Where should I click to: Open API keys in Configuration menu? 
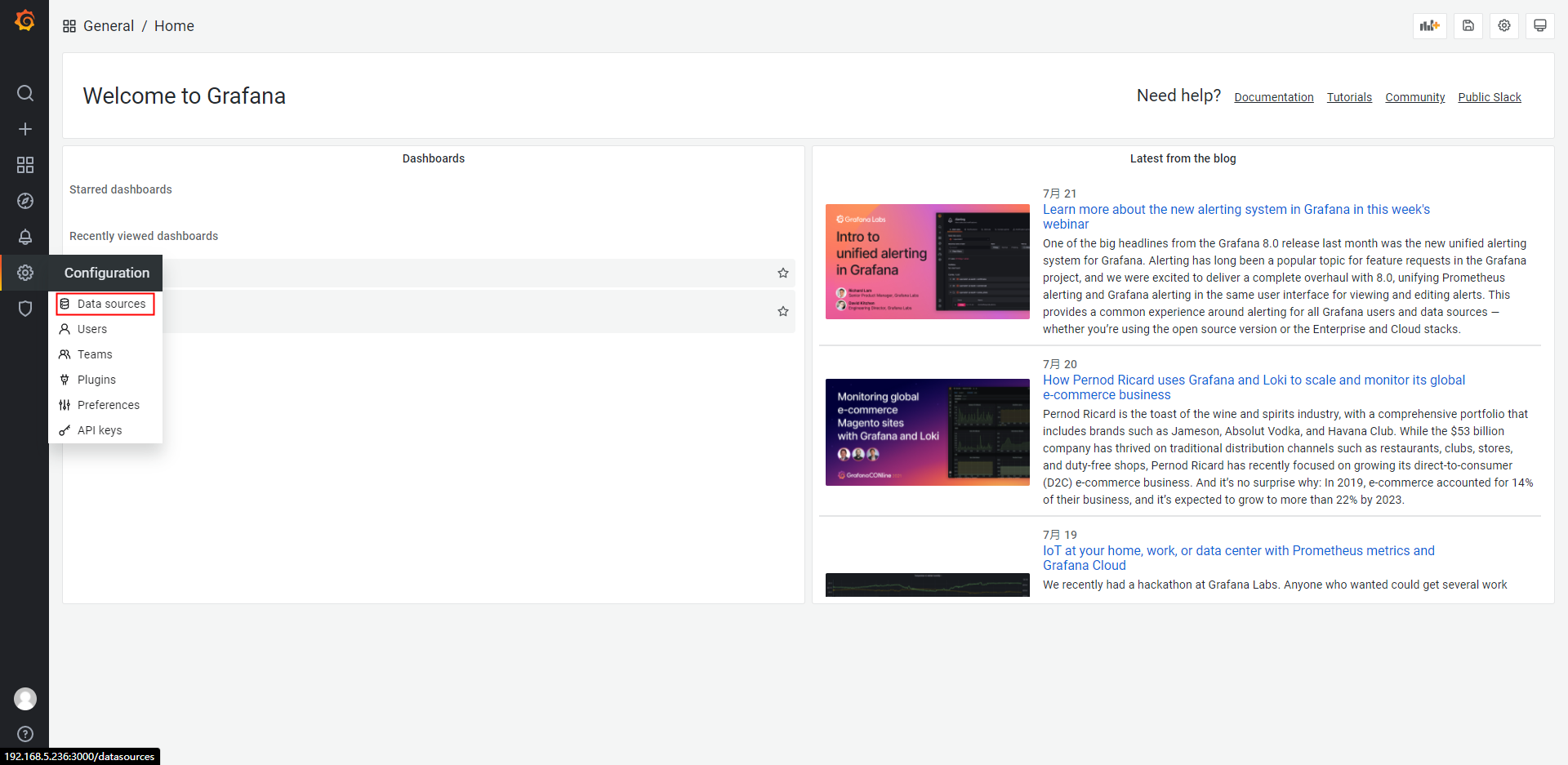(x=105, y=430)
